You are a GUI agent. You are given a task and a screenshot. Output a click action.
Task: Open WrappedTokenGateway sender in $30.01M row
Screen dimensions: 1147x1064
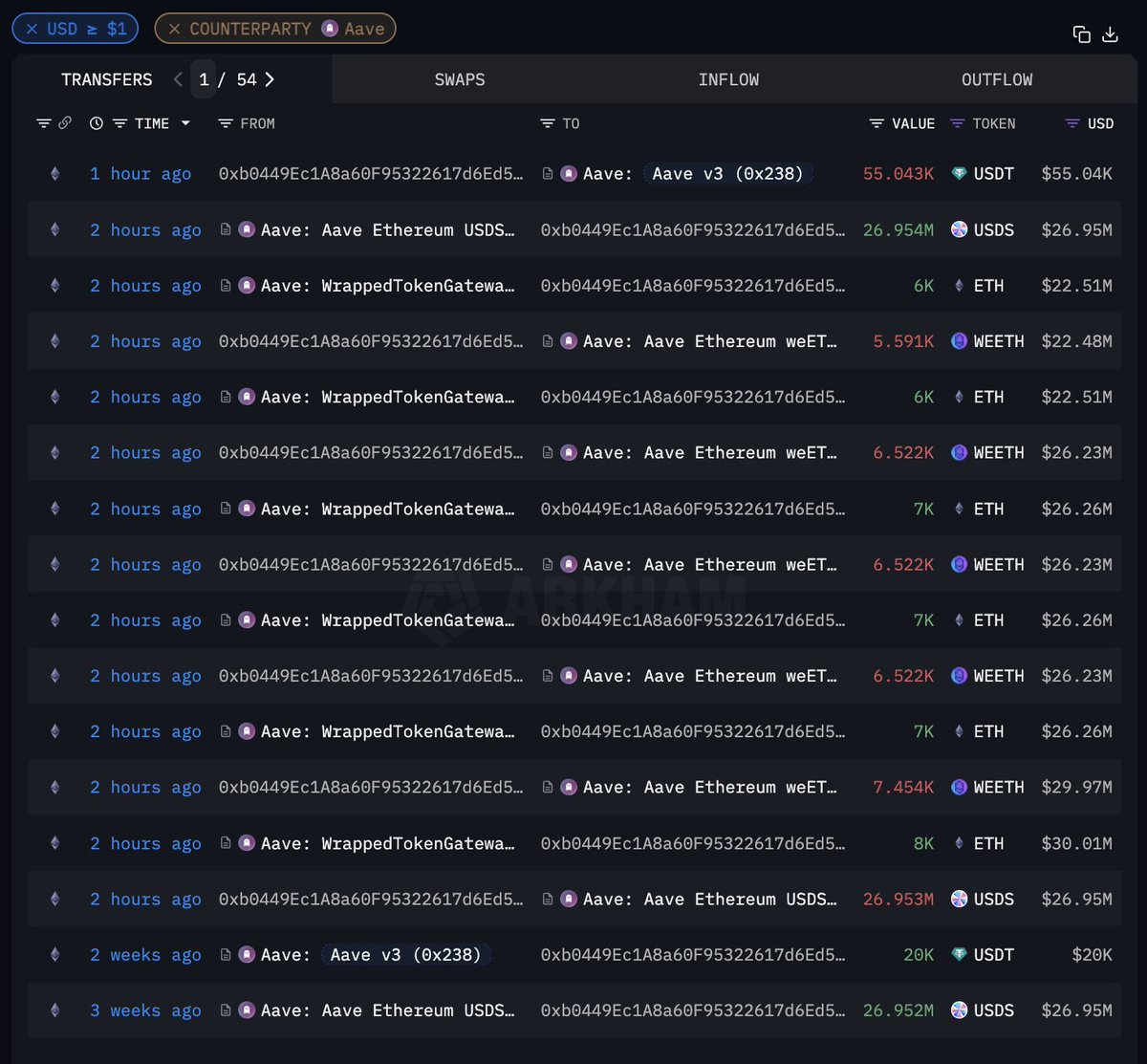tap(387, 843)
